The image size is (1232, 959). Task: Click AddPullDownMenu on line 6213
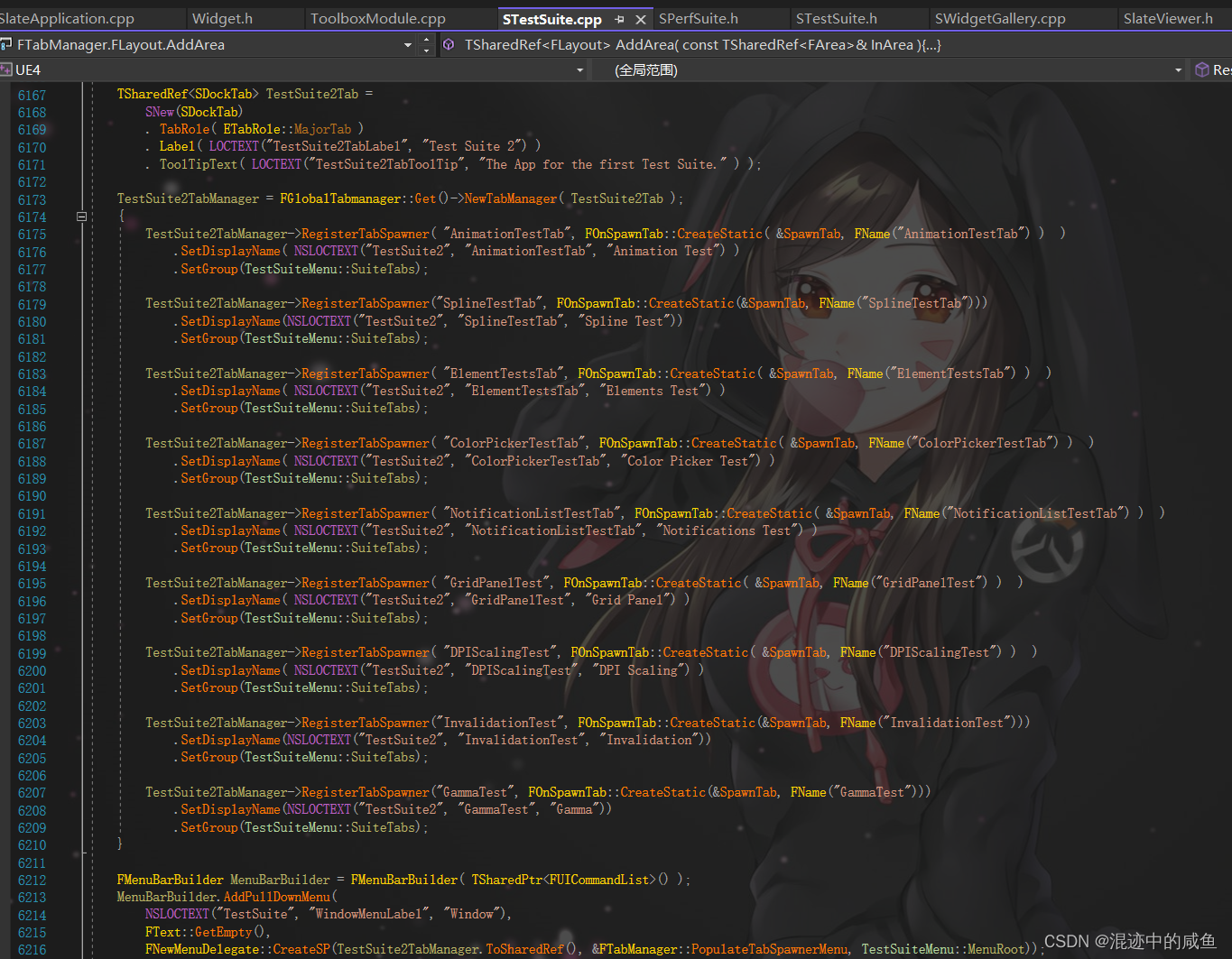point(277,897)
